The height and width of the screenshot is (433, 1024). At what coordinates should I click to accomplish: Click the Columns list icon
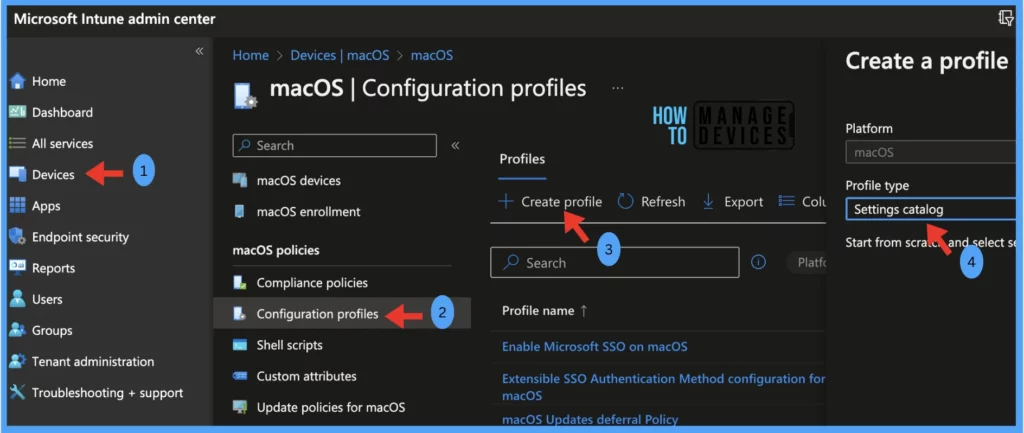coord(786,202)
